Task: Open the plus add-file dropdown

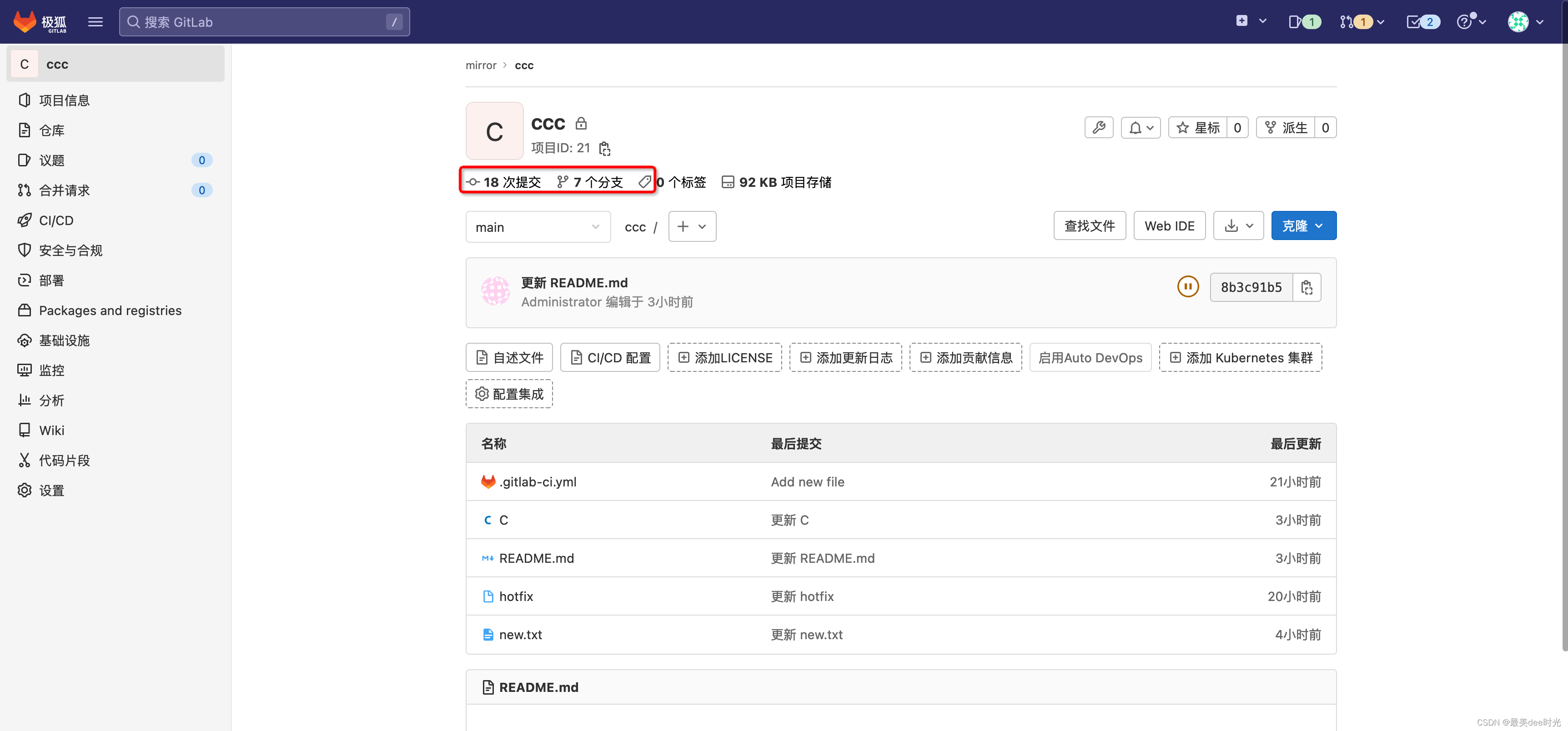Action: coord(692,226)
